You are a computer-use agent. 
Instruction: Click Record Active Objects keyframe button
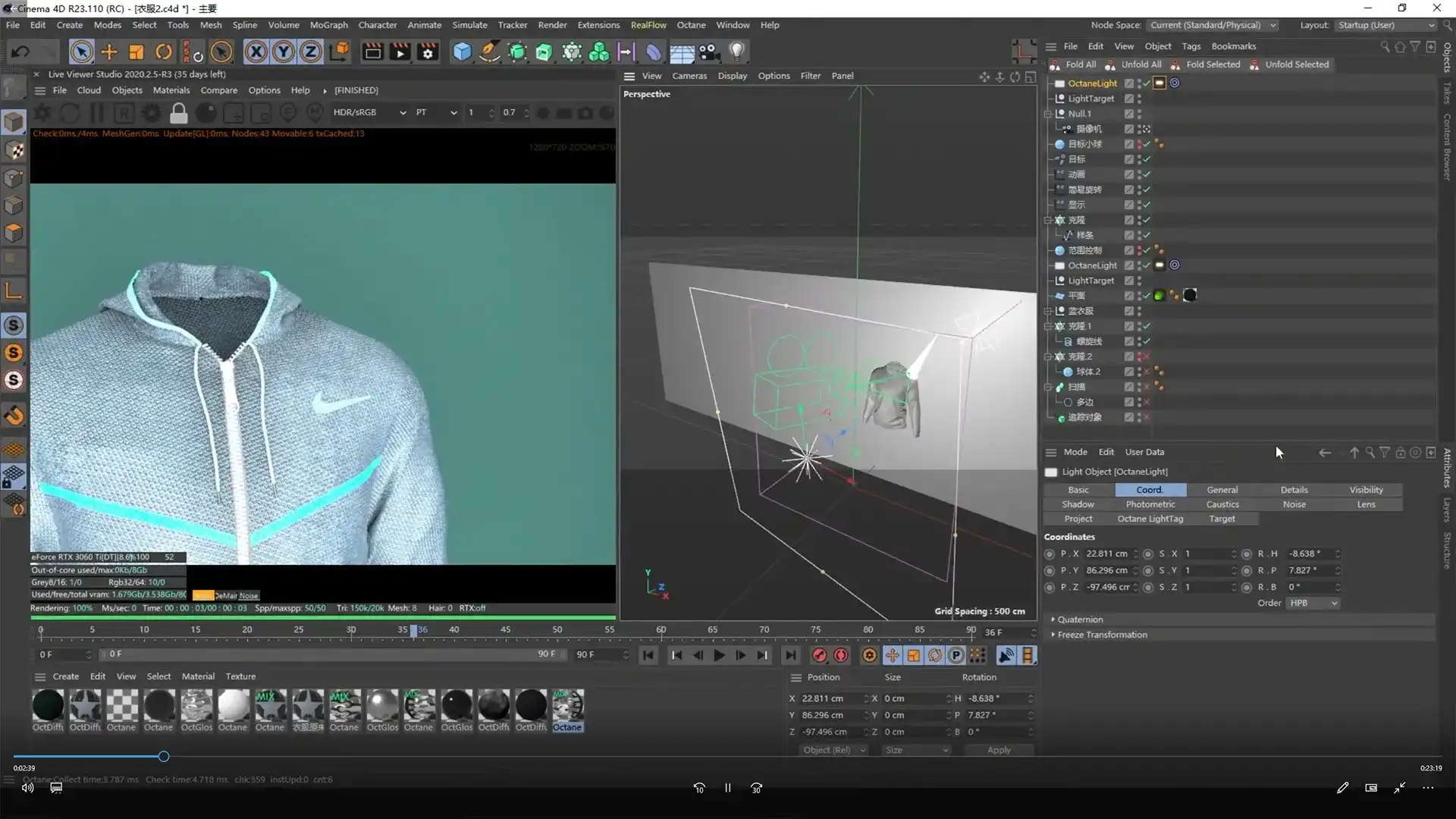click(x=820, y=655)
